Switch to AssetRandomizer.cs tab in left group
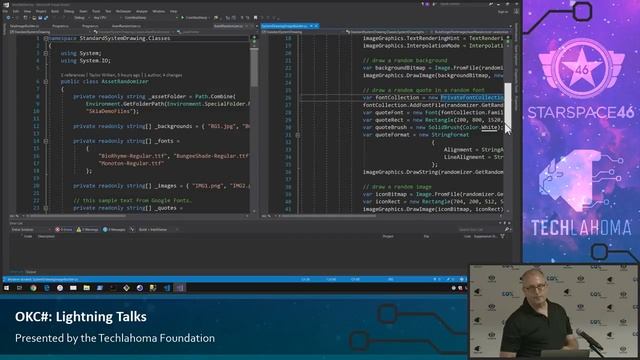640x360 pixels. (x=126, y=26)
